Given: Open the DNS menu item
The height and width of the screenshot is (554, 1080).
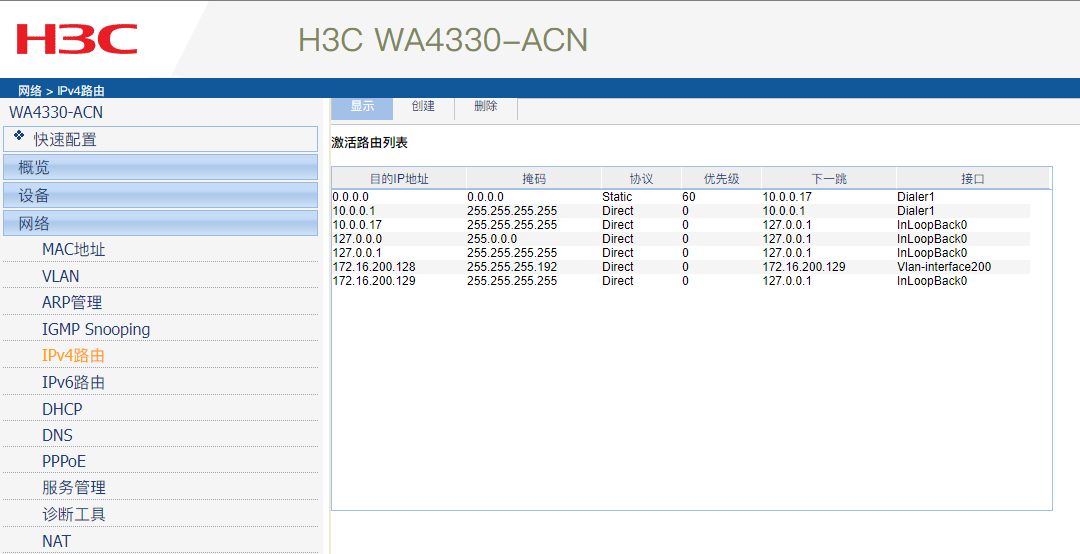Looking at the screenshot, I should 57,435.
